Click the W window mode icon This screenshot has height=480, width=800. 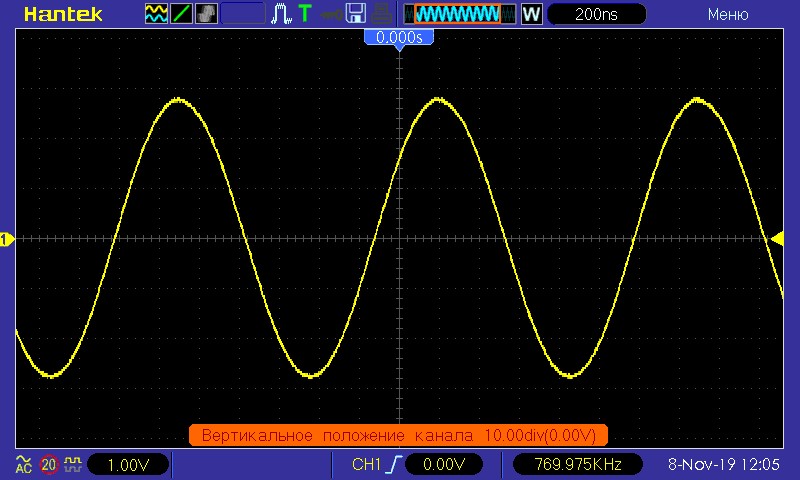click(x=531, y=14)
